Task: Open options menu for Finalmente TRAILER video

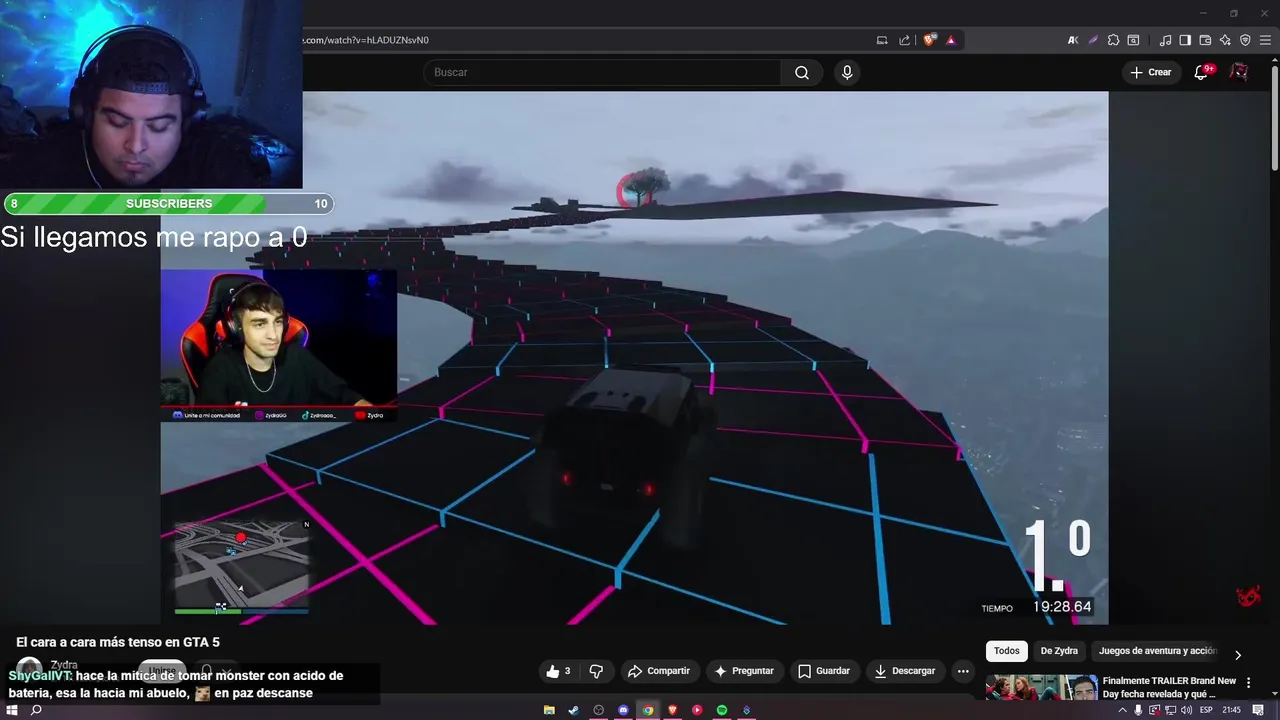Action: (1248, 682)
